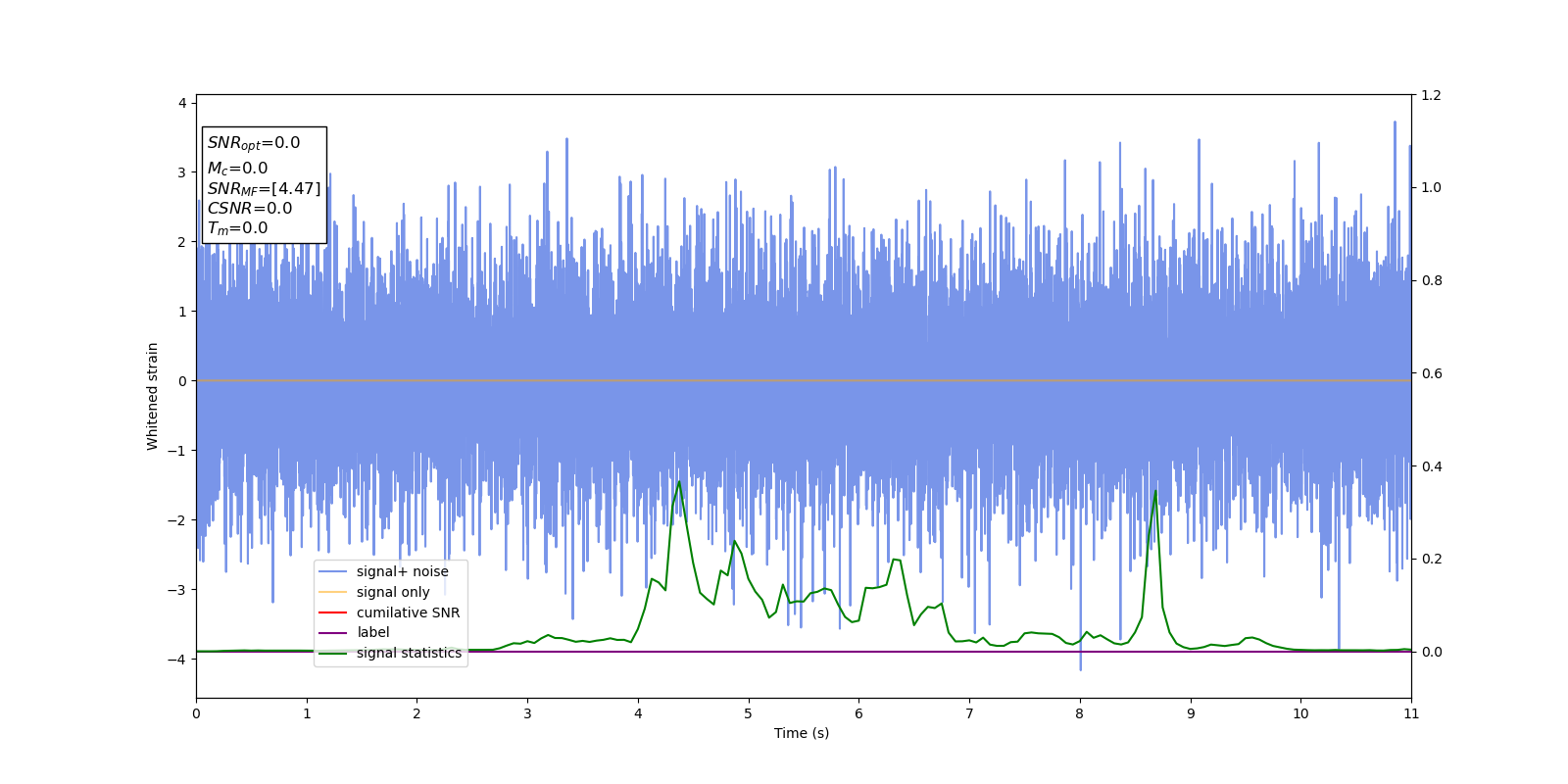Click the red line swatch for cumilative SNR
Screen dimensions: 1568x784
333,612
